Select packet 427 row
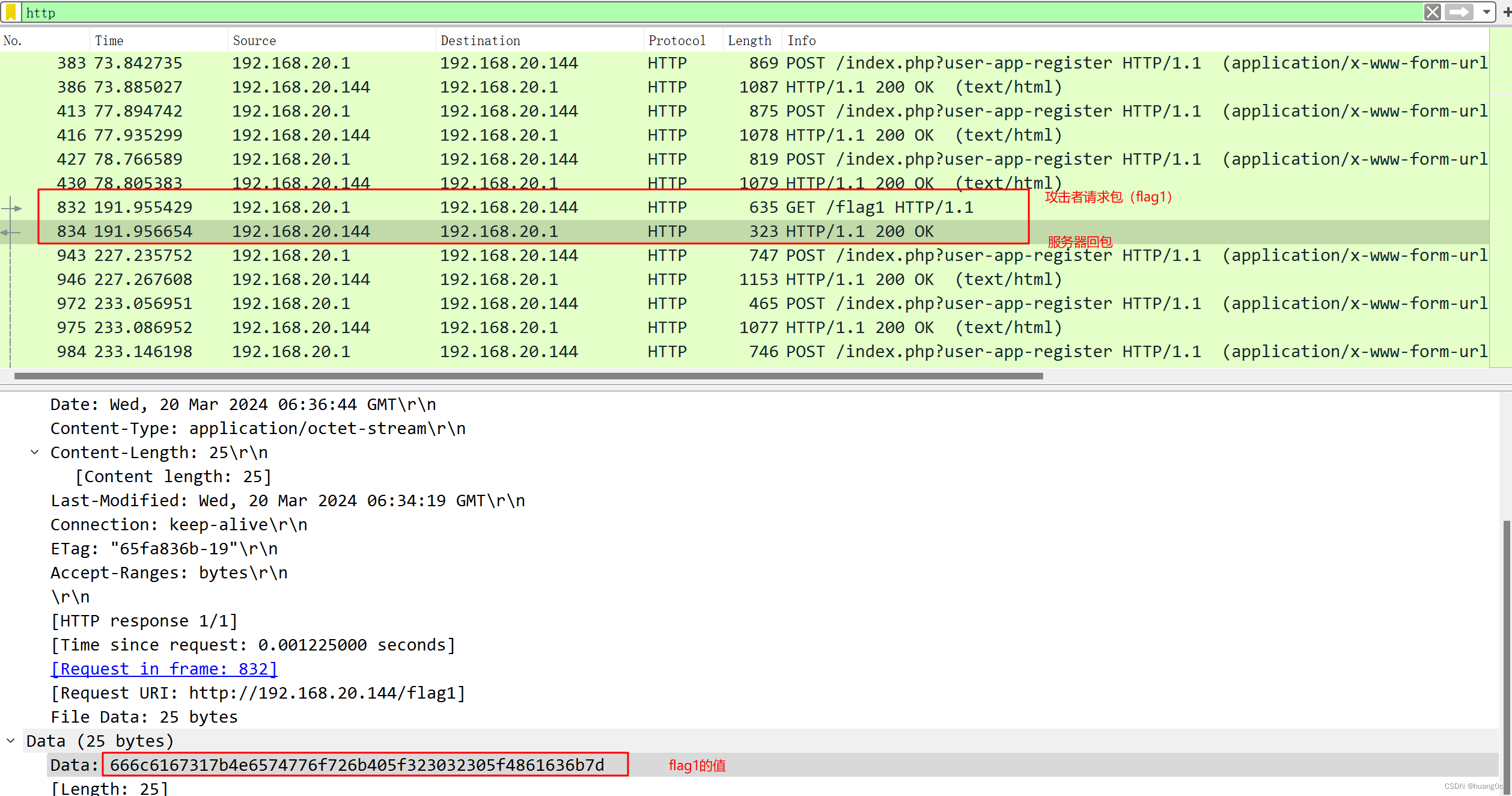 [x=745, y=159]
